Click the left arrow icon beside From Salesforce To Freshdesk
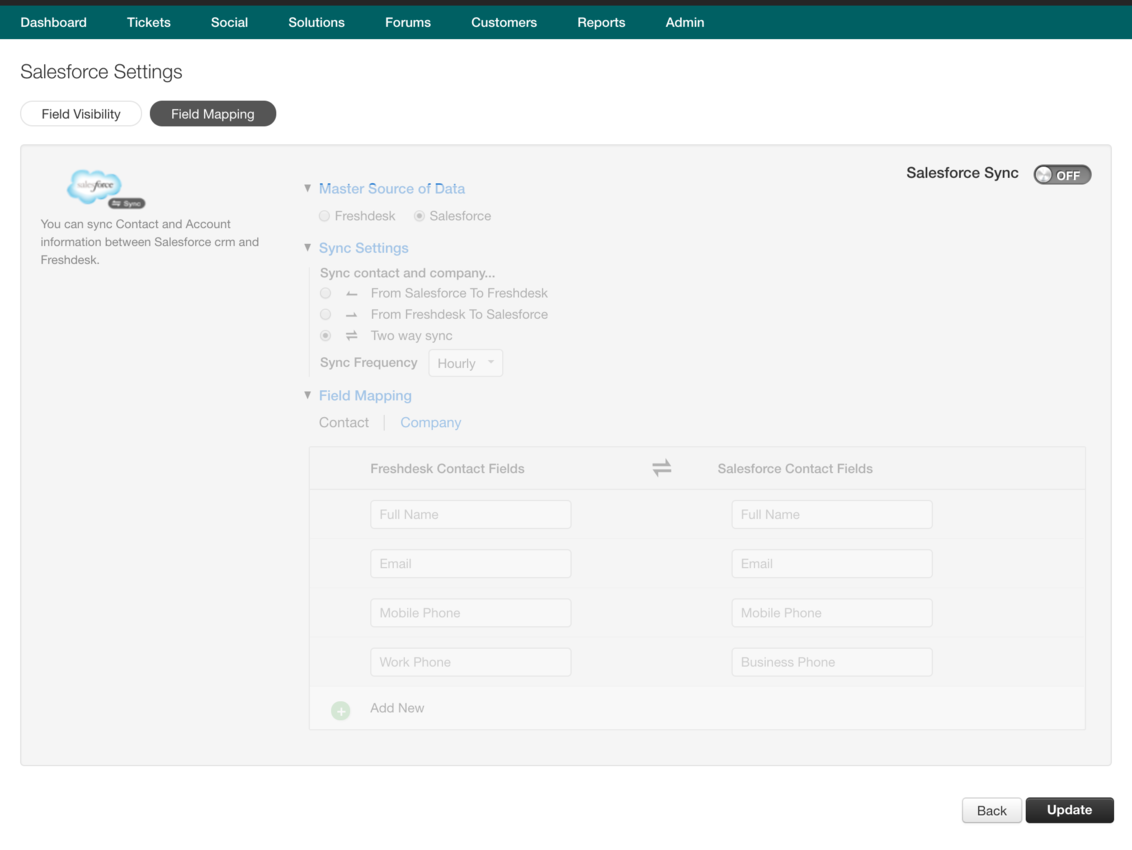This screenshot has width=1132, height=850. (x=351, y=292)
